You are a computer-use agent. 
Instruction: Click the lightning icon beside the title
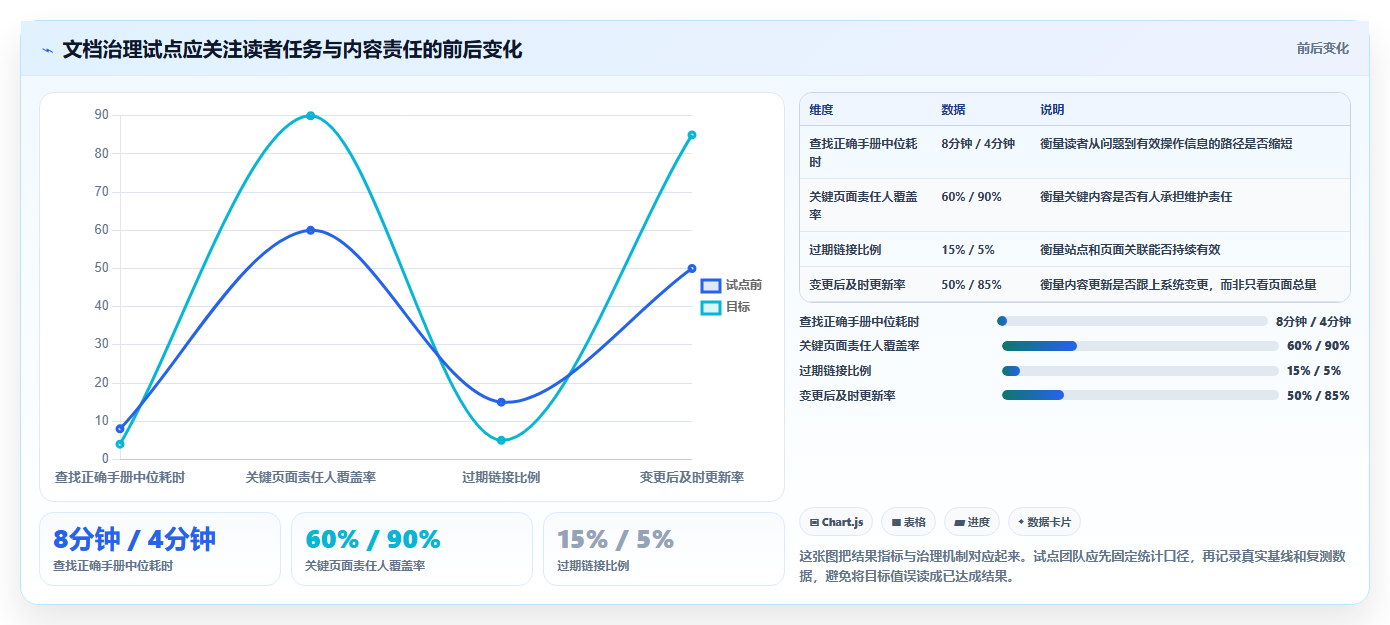coord(47,49)
